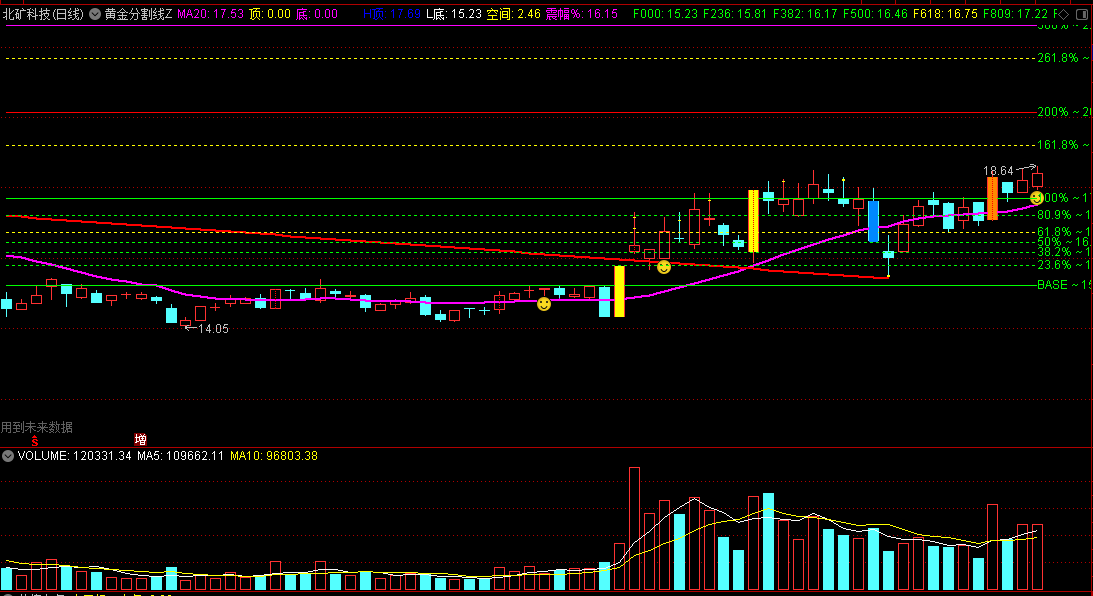Screen dimensions: 1093x596
Task: Click the red 增 marker icon
Action: tap(140, 439)
